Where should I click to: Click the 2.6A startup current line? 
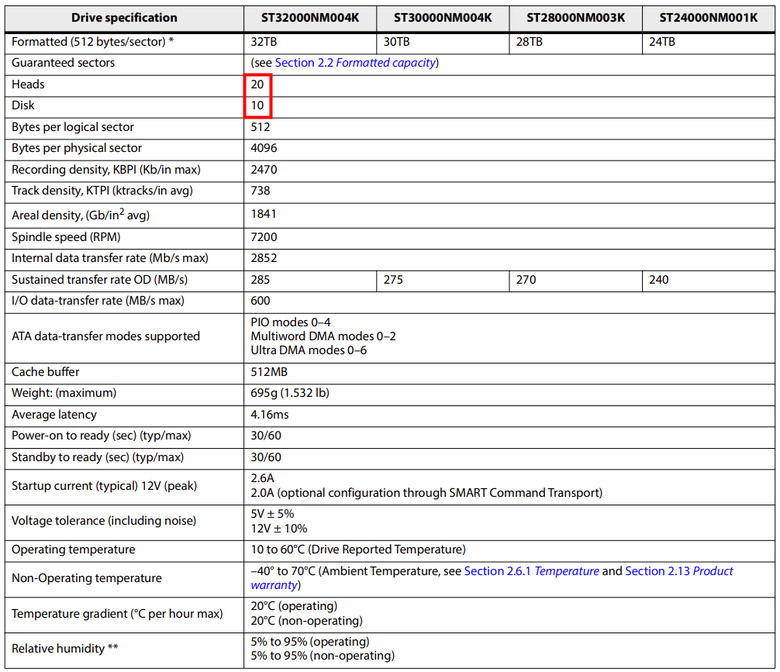pyautogui.click(x=262, y=478)
